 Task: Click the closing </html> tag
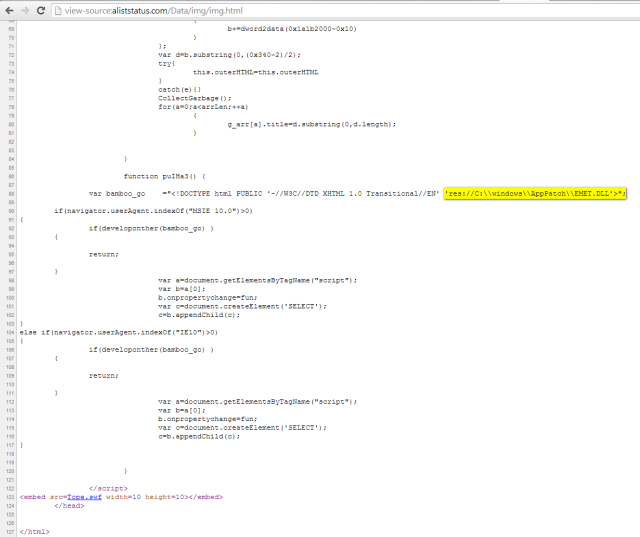click(x=34, y=532)
